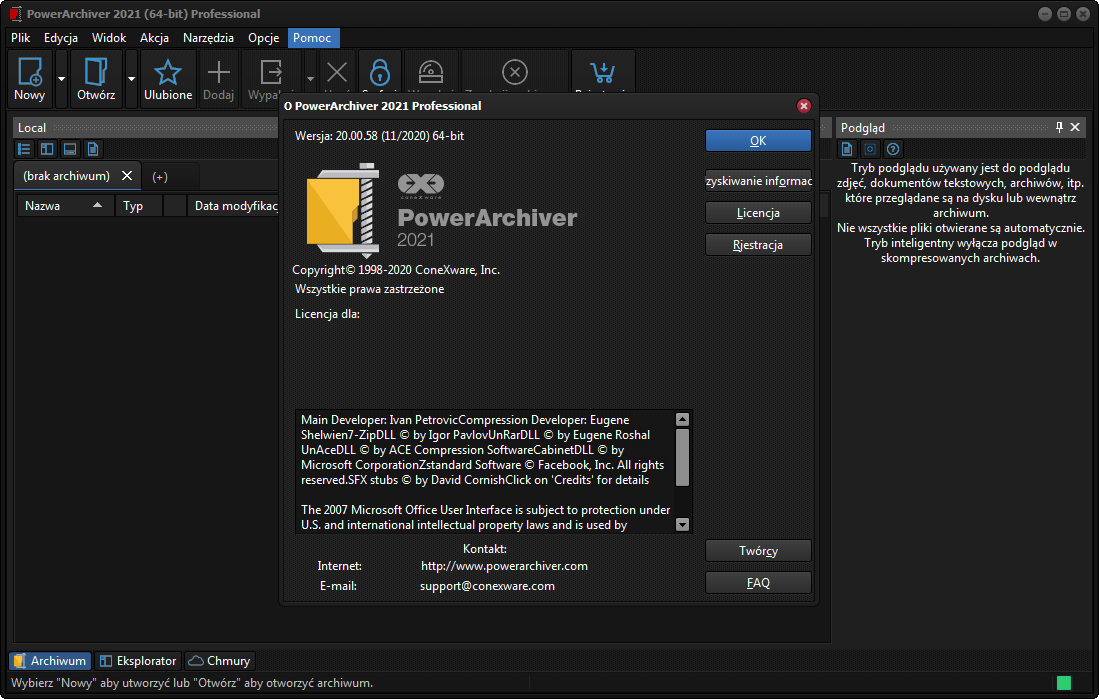Switch to the Archiwum bottom tab

[50, 660]
